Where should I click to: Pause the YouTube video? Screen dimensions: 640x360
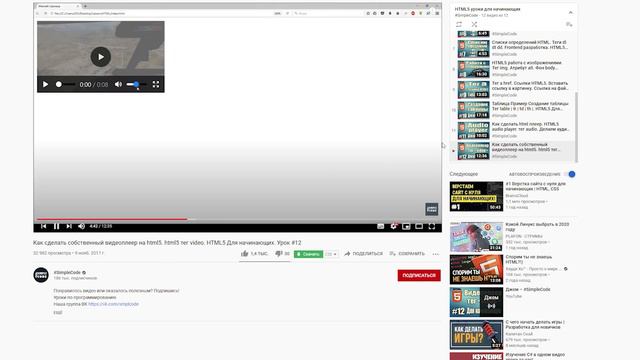[56, 226]
